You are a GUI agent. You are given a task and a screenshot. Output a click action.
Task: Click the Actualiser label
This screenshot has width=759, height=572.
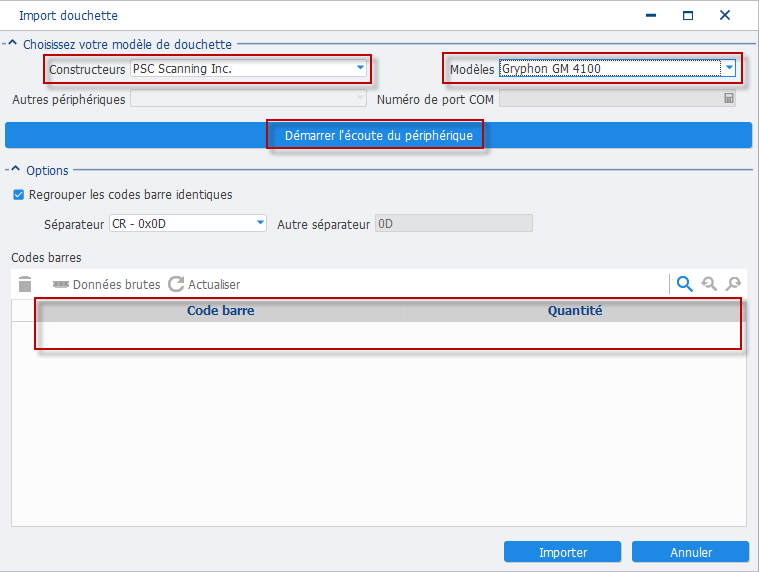(x=214, y=285)
